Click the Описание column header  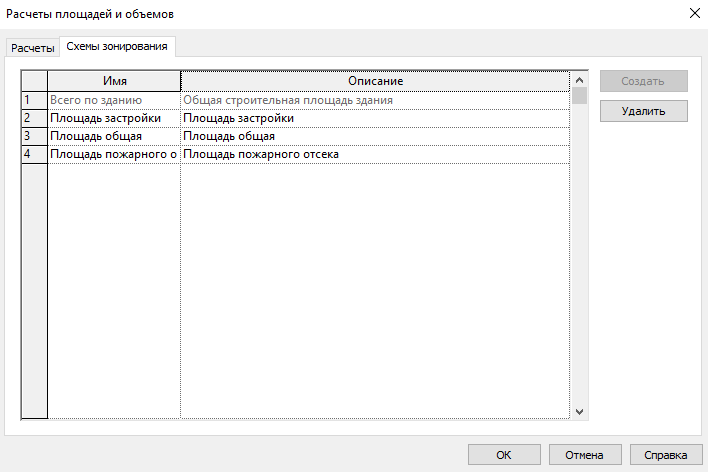(x=375, y=81)
